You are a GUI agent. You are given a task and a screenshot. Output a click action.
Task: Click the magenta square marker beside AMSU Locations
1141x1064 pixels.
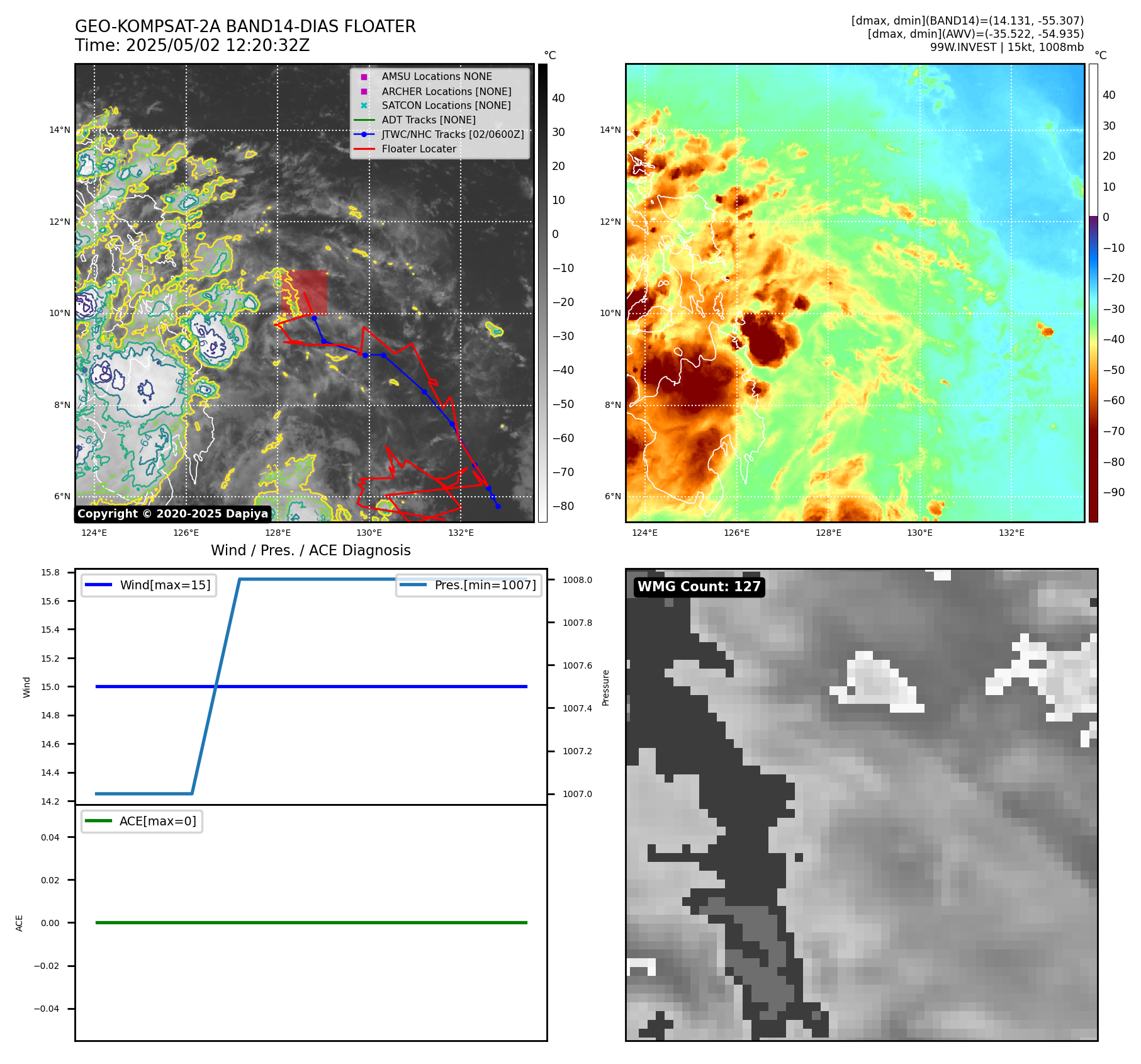pos(364,77)
